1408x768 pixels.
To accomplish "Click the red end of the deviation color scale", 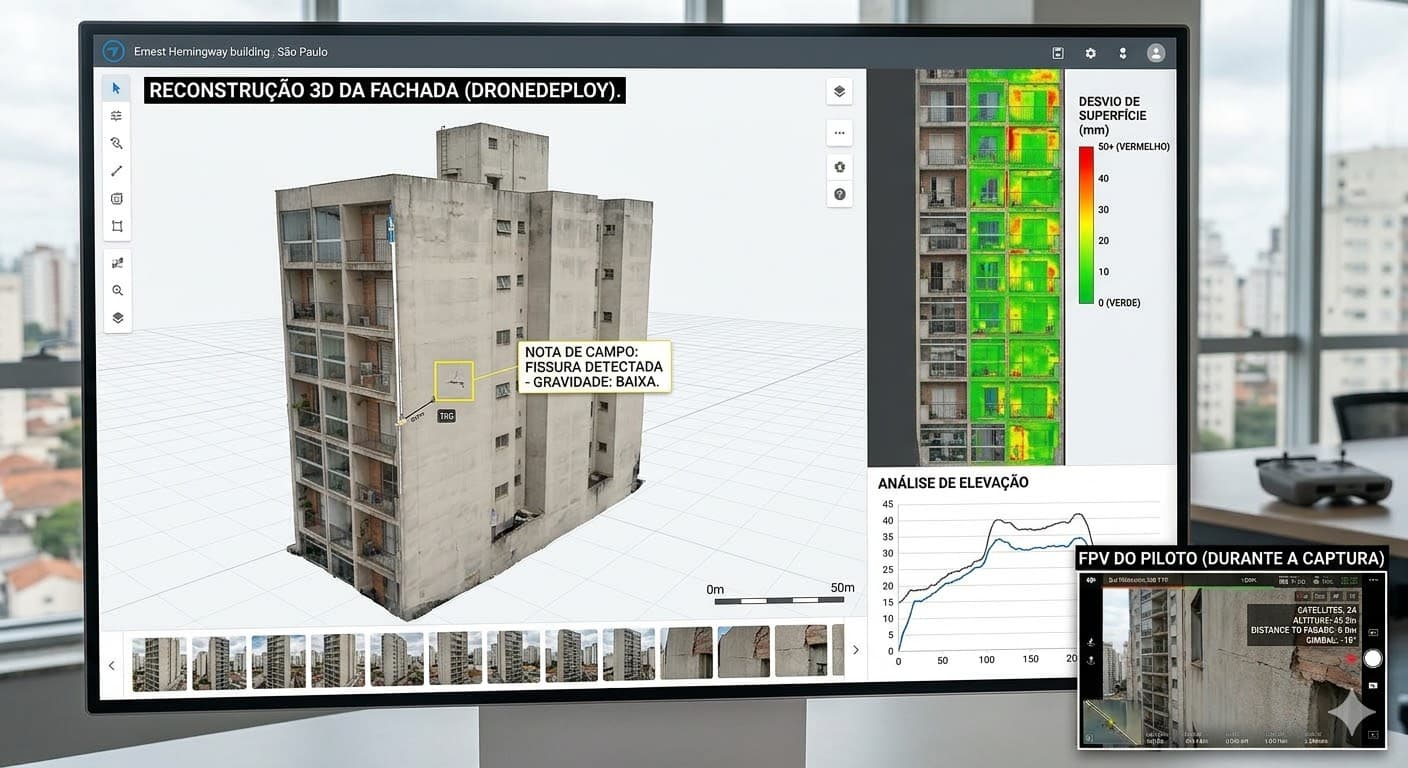I will (1085, 152).
